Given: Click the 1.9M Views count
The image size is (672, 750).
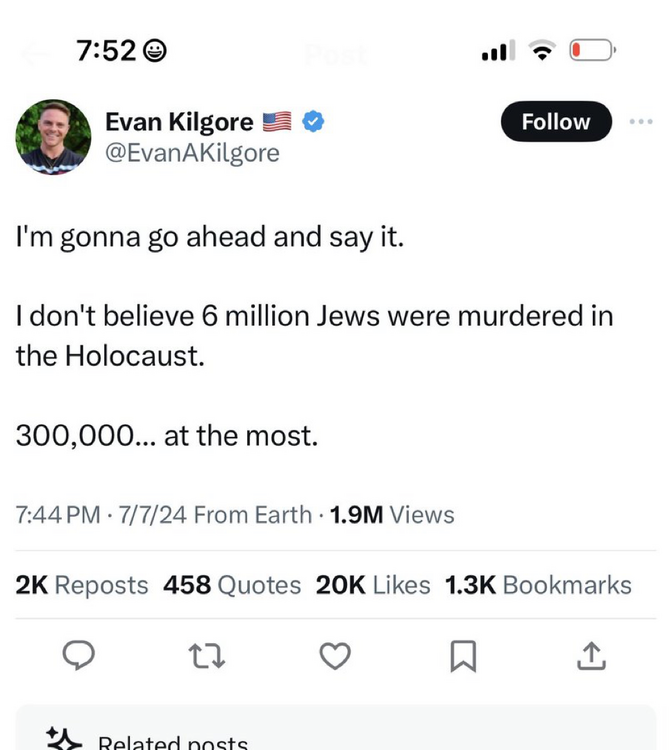Looking at the screenshot, I should (392, 515).
